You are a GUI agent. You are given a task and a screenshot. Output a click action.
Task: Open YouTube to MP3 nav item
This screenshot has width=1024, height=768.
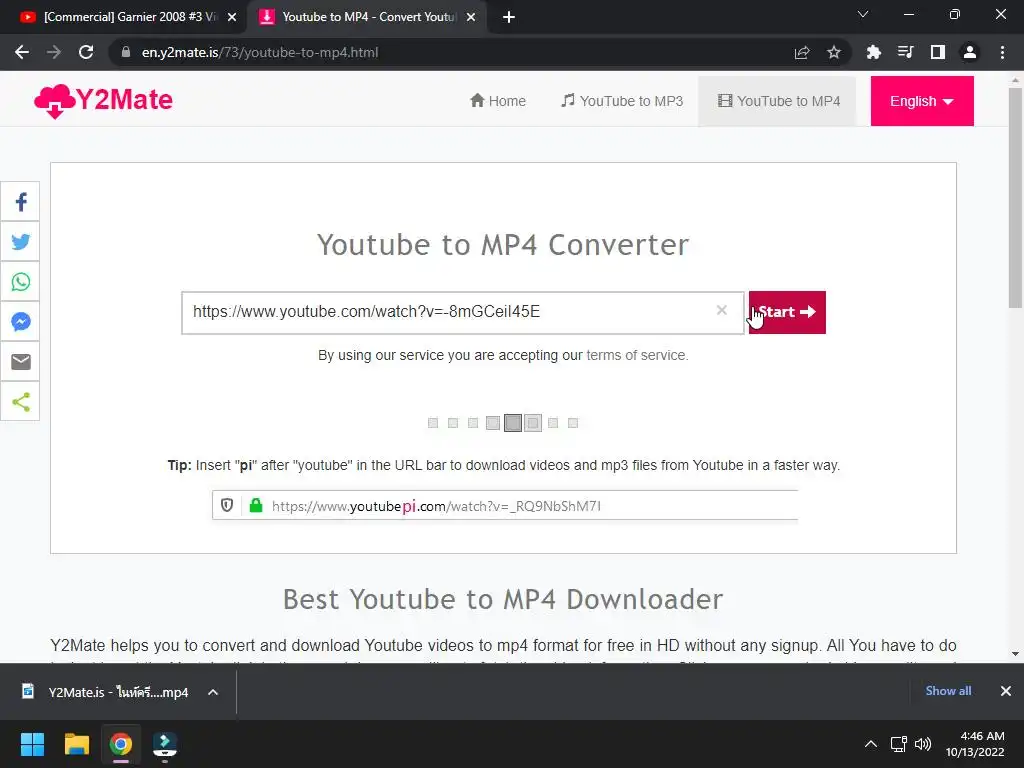tap(622, 101)
